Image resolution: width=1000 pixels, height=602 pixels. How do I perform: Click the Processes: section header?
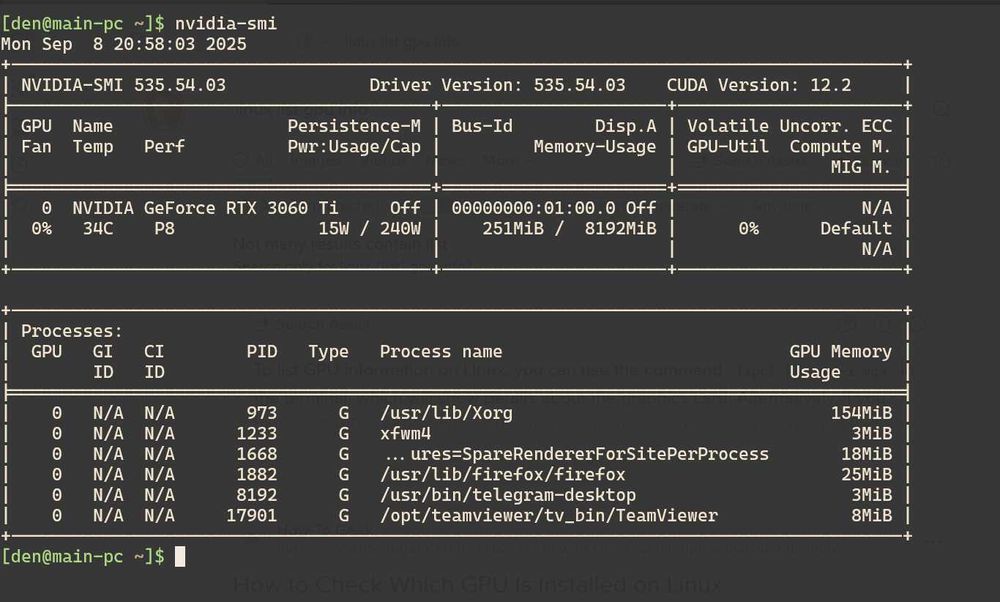pyautogui.click(x=72, y=331)
